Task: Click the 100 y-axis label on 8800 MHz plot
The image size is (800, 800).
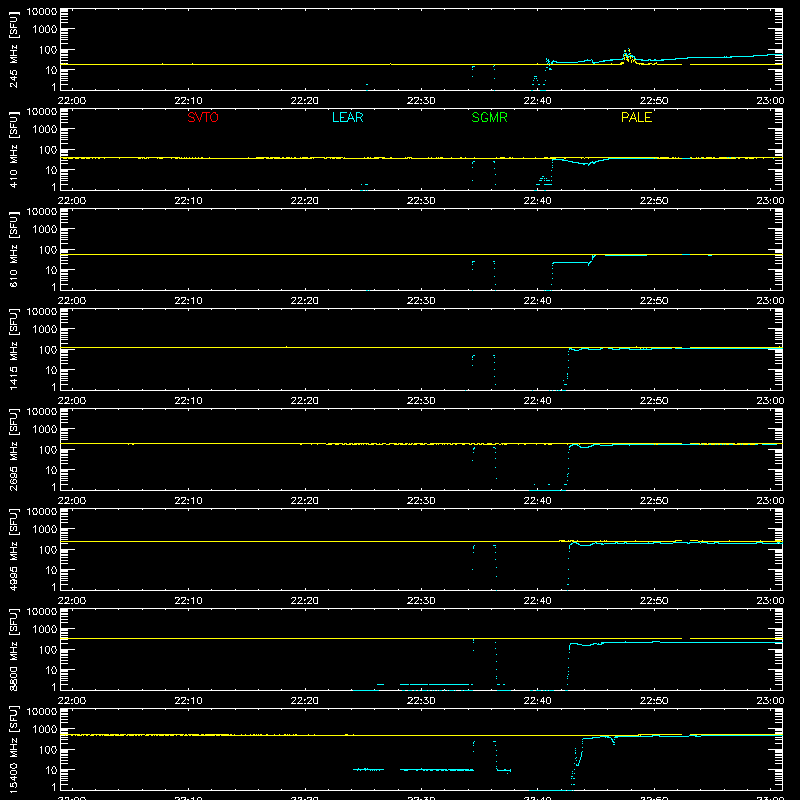Action: point(48,650)
